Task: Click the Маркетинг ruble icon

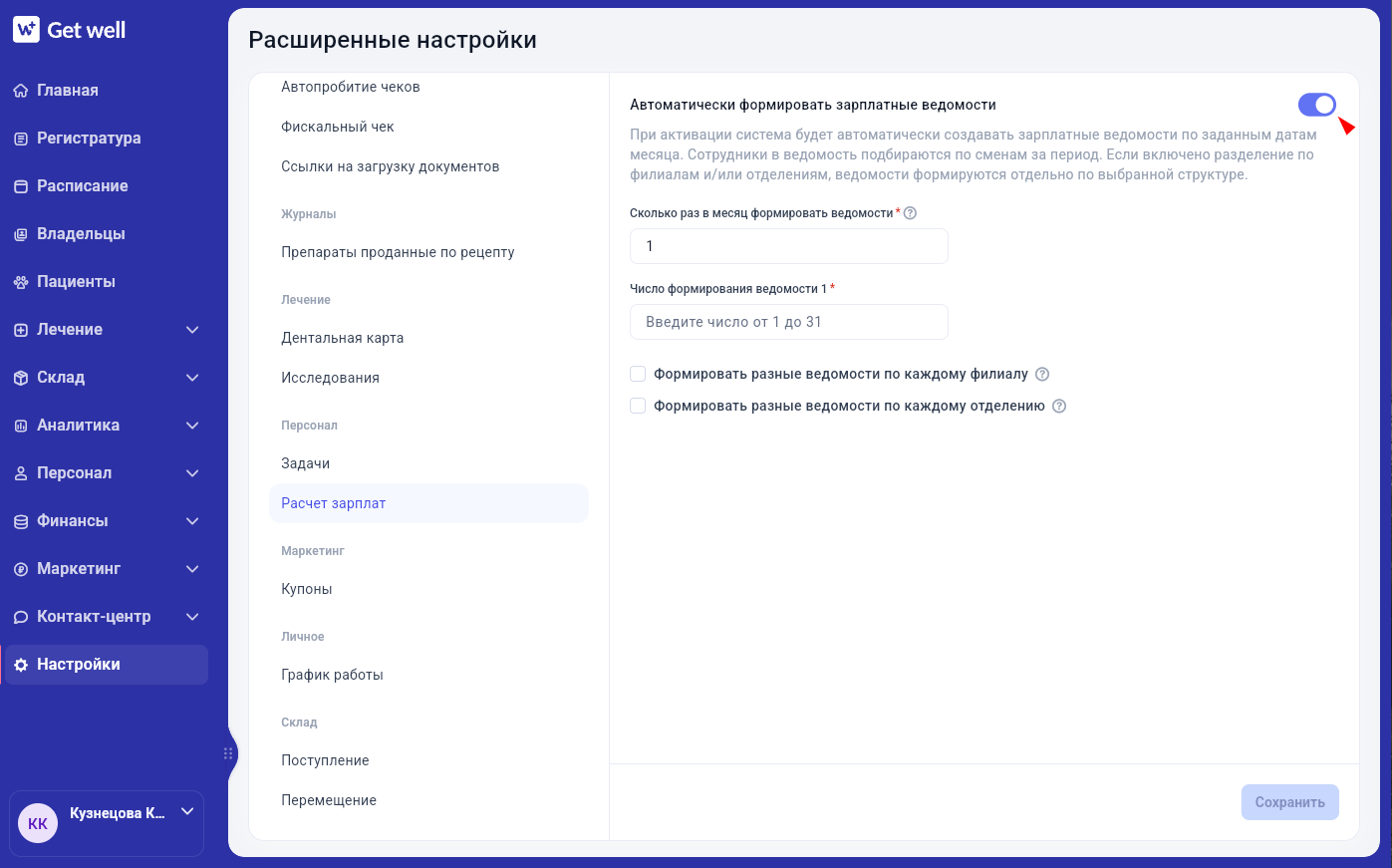Action: [21, 569]
